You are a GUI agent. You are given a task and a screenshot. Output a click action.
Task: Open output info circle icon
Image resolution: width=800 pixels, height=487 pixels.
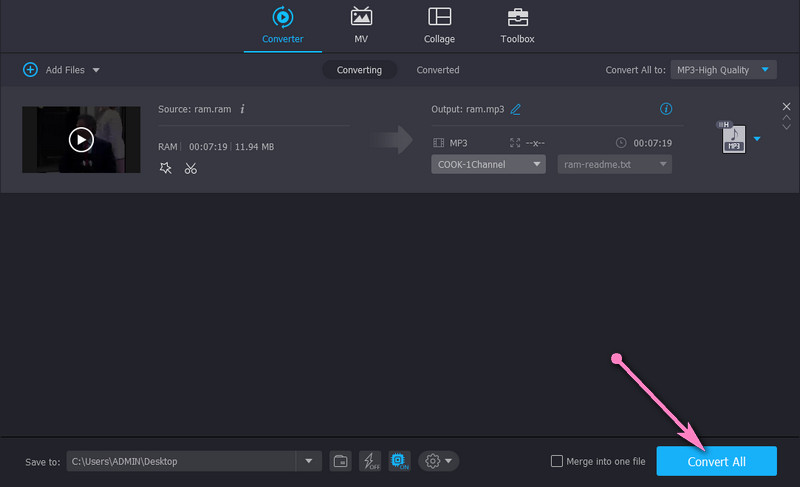666,109
